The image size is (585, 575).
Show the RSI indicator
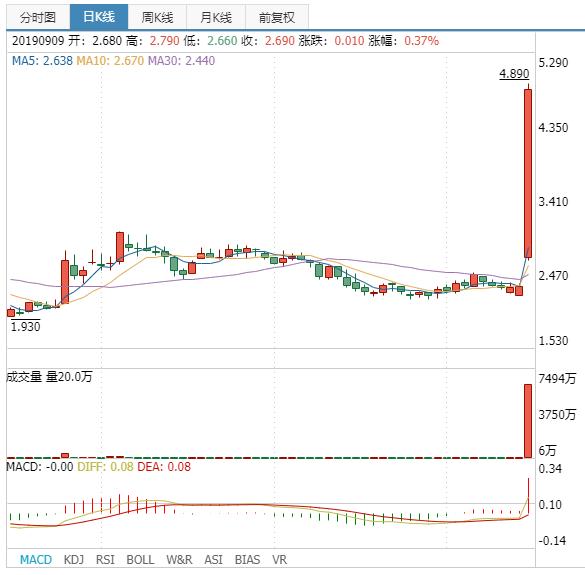tap(105, 560)
